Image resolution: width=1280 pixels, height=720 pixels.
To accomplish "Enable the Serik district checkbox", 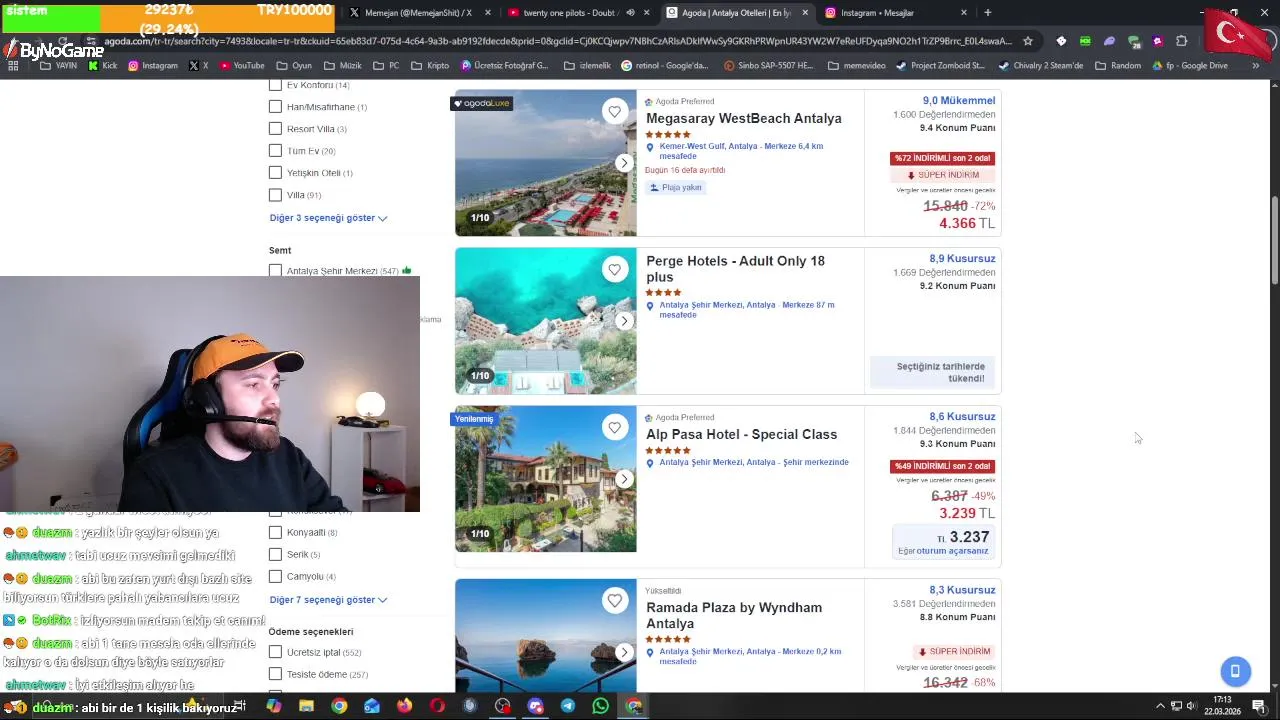I will (x=275, y=555).
